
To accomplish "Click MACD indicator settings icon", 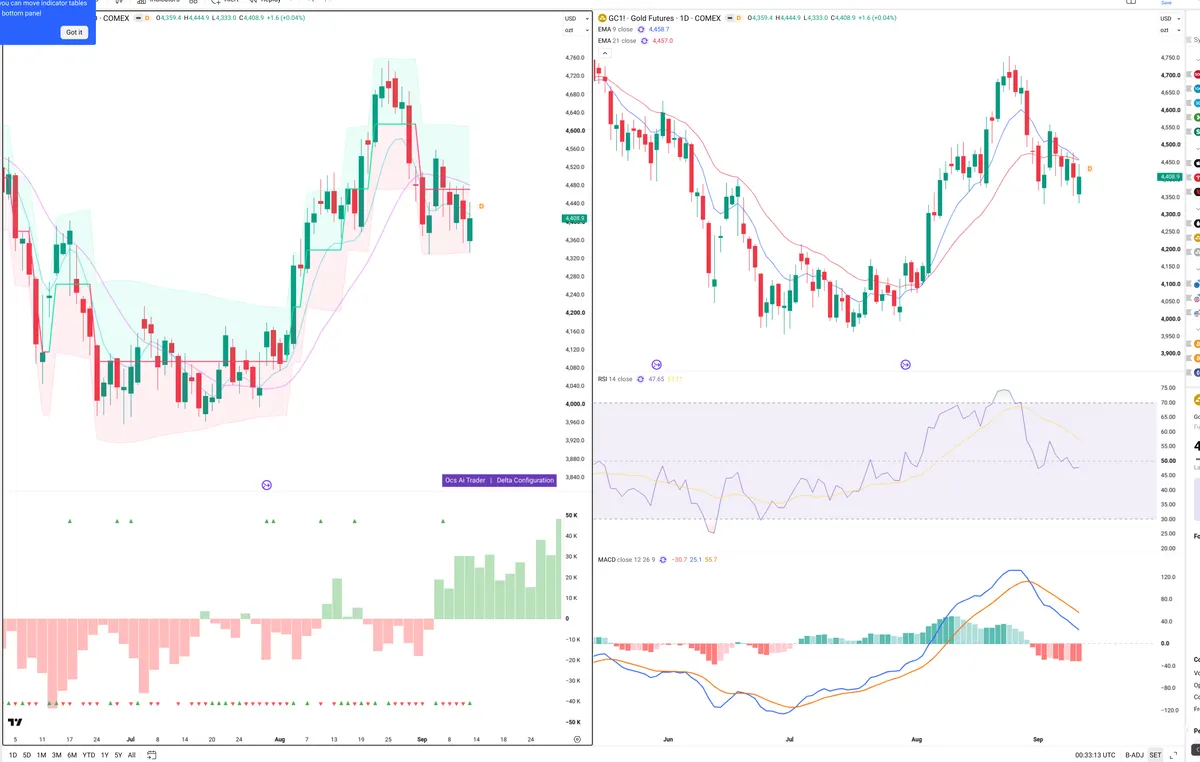I will pos(662,559).
